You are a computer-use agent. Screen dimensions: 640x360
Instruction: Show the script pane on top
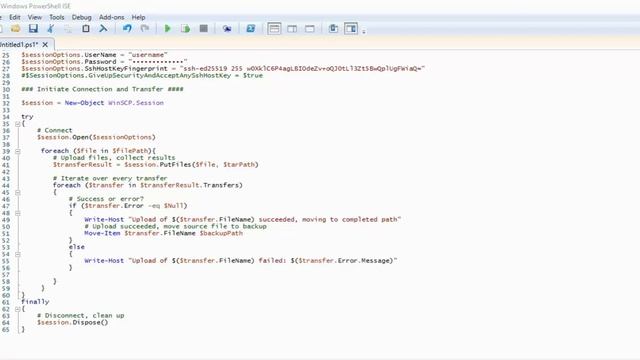(274, 29)
